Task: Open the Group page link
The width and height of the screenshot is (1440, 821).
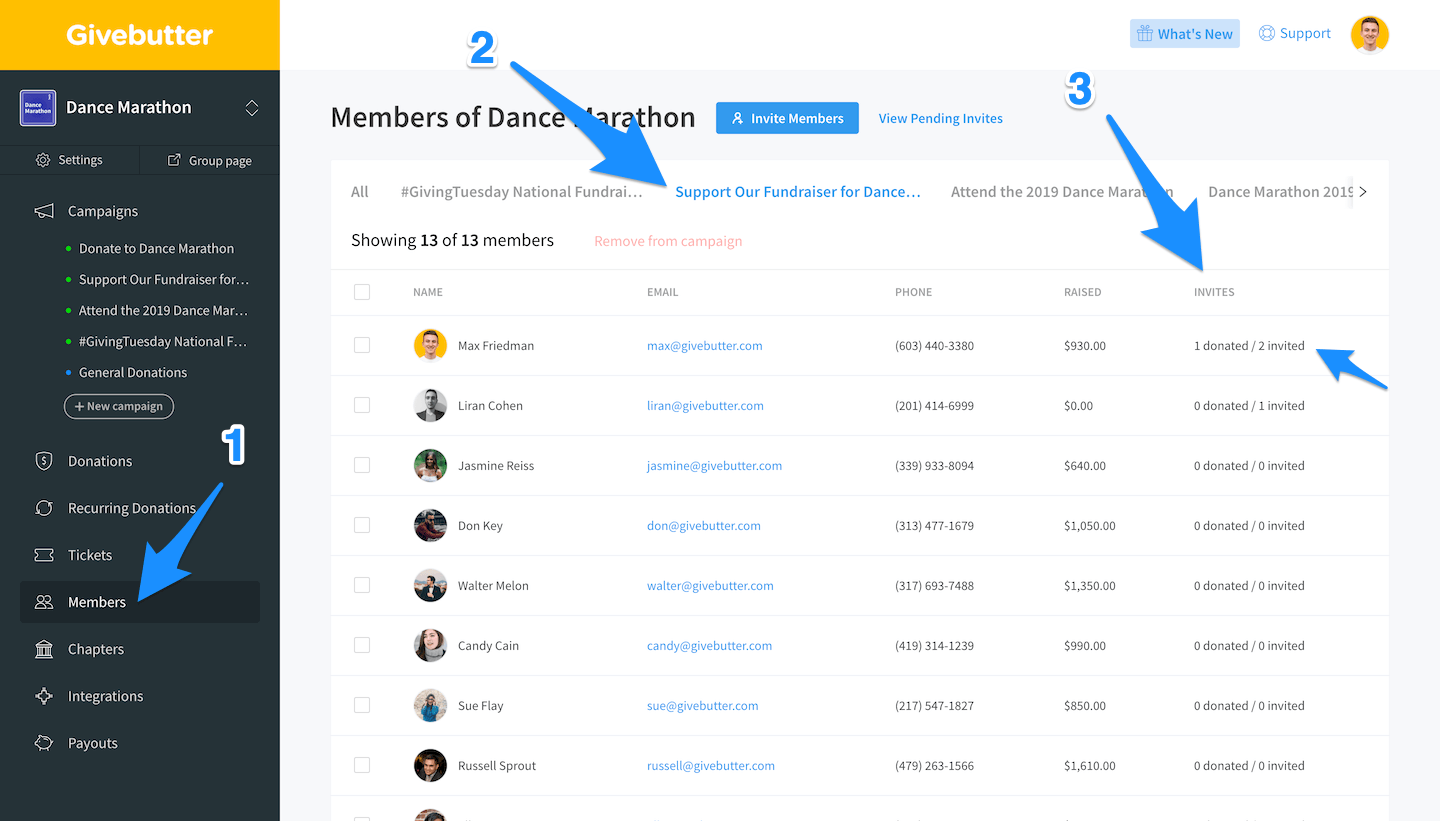Action: [x=210, y=160]
